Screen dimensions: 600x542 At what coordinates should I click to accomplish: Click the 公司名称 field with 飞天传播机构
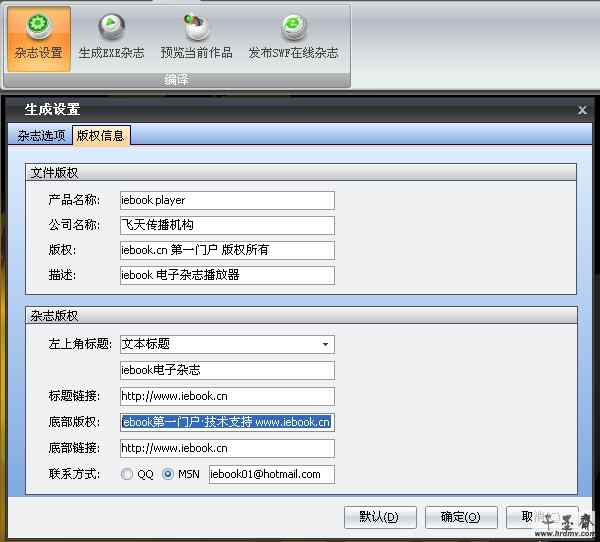click(x=227, y=225)
